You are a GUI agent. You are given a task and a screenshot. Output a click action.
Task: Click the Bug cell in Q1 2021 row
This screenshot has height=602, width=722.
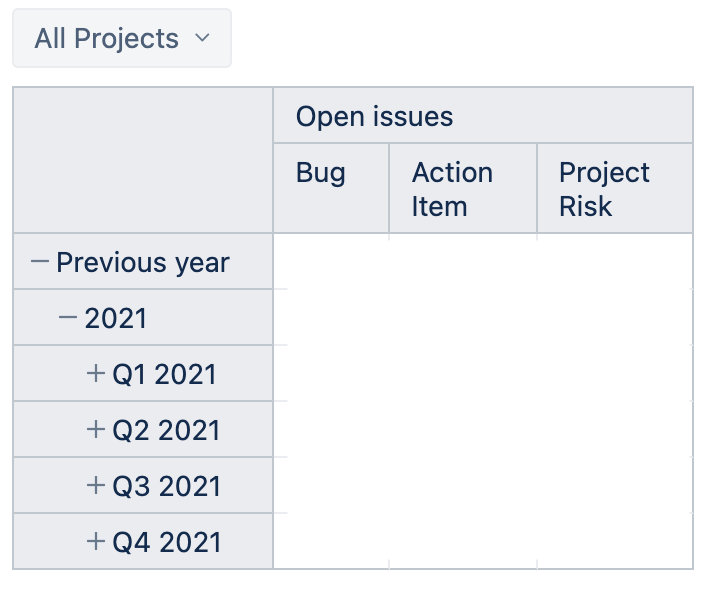331,374
